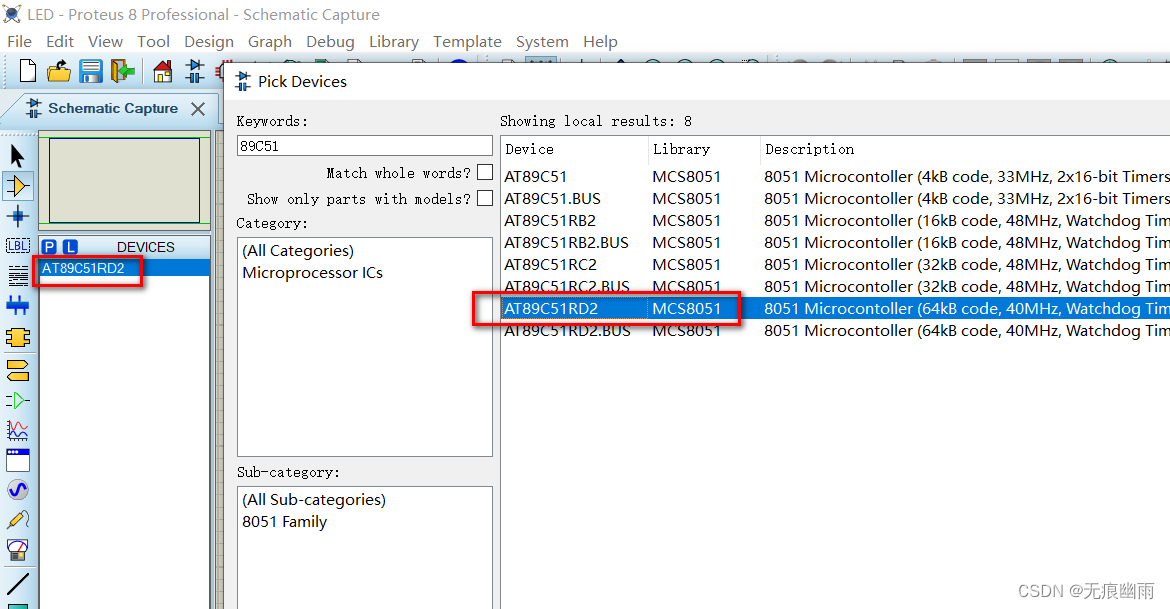Open the Edit menu
This screenshot has height=609, width=1170.
[x=60, y=42]
